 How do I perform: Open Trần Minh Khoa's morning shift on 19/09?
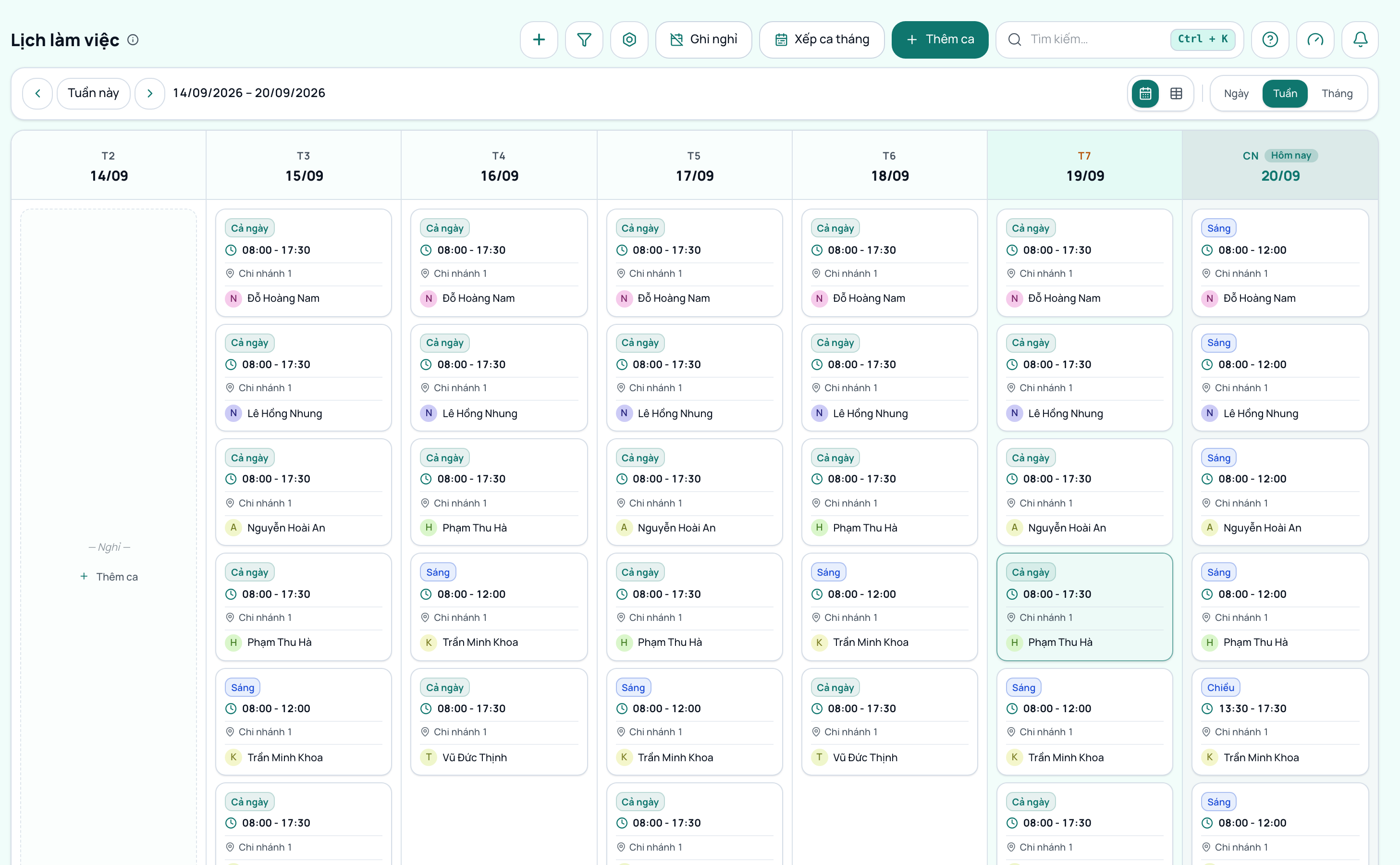click(x=1084, y=721)
